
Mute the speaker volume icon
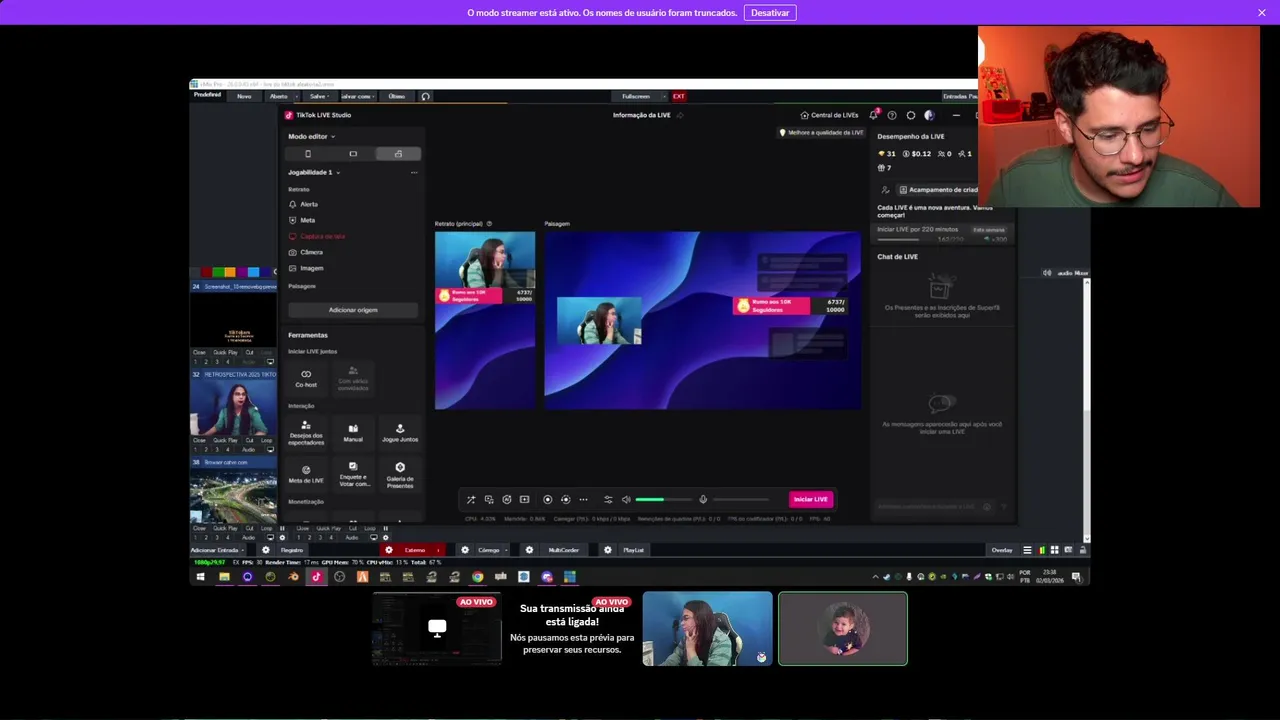click(626, 499)
